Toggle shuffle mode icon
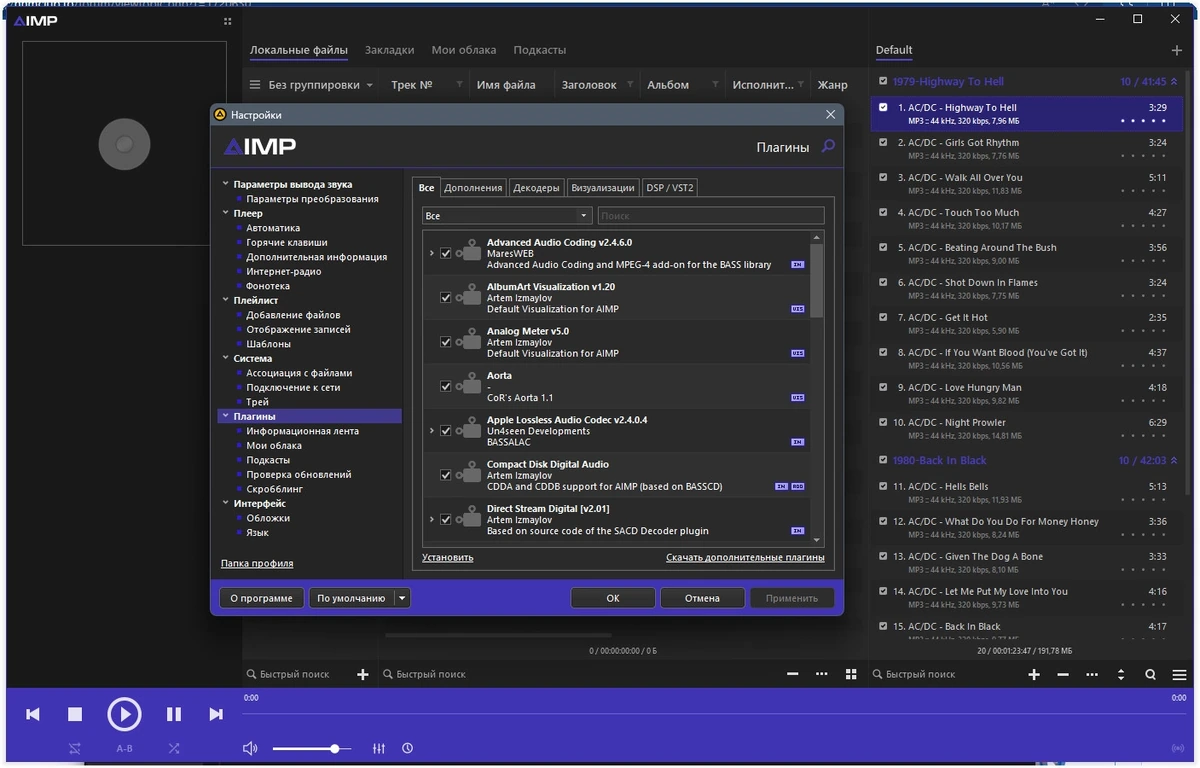The image size is (1200, 768). click(x=174, y=748)
